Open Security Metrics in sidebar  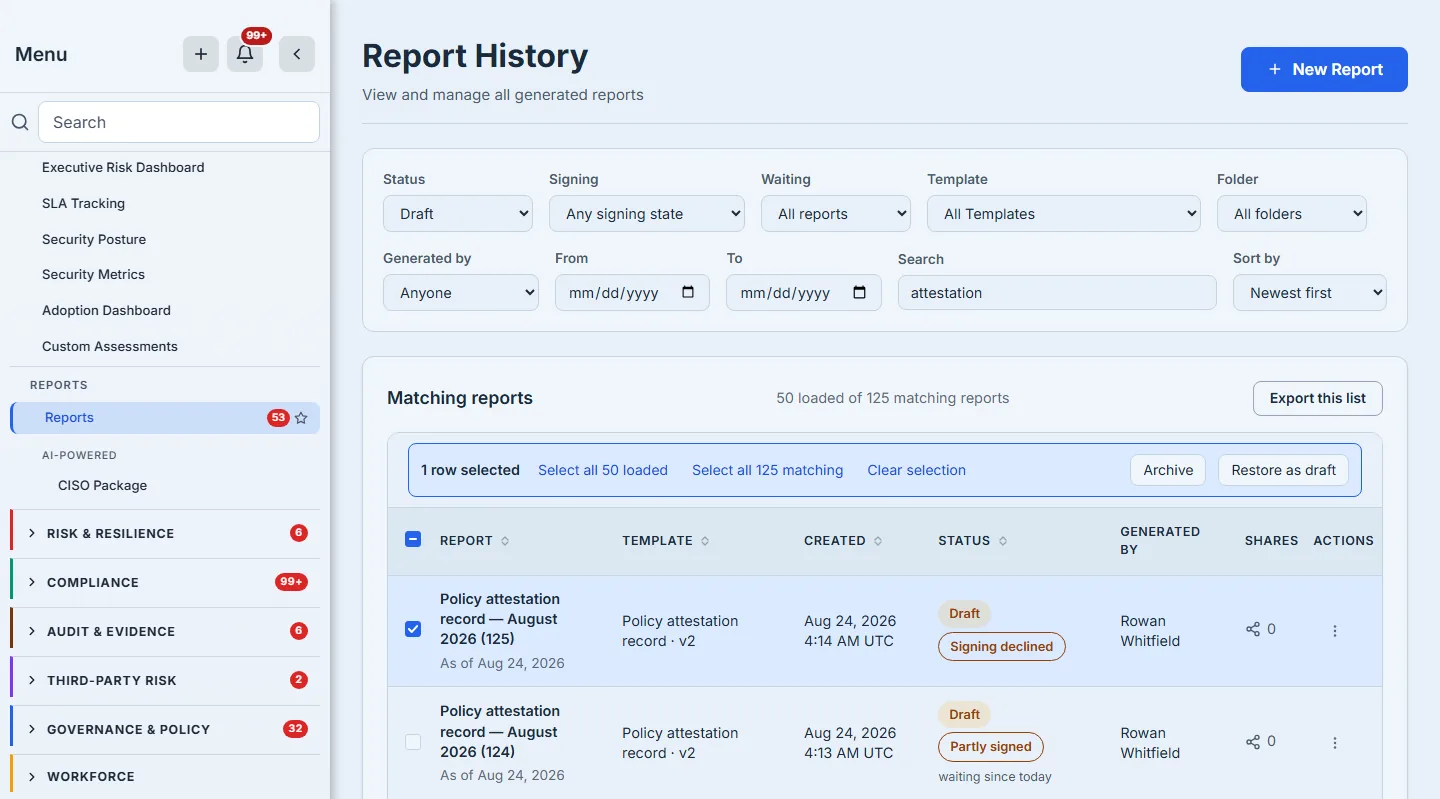(93, 274)
